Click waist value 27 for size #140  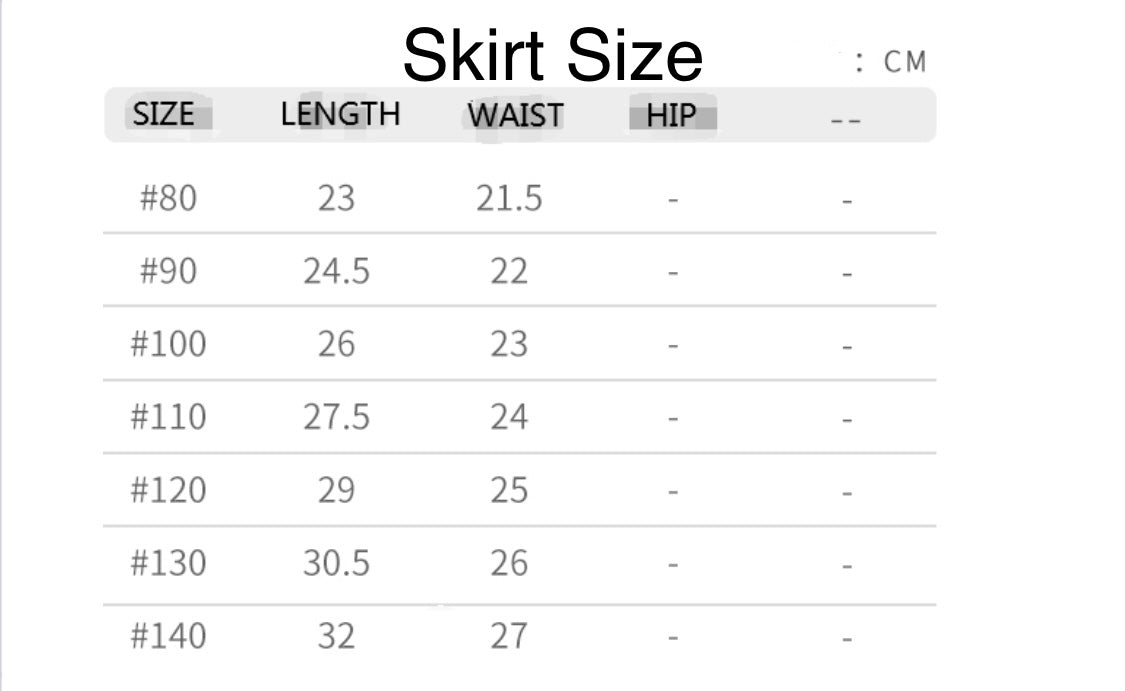point(508,636)
